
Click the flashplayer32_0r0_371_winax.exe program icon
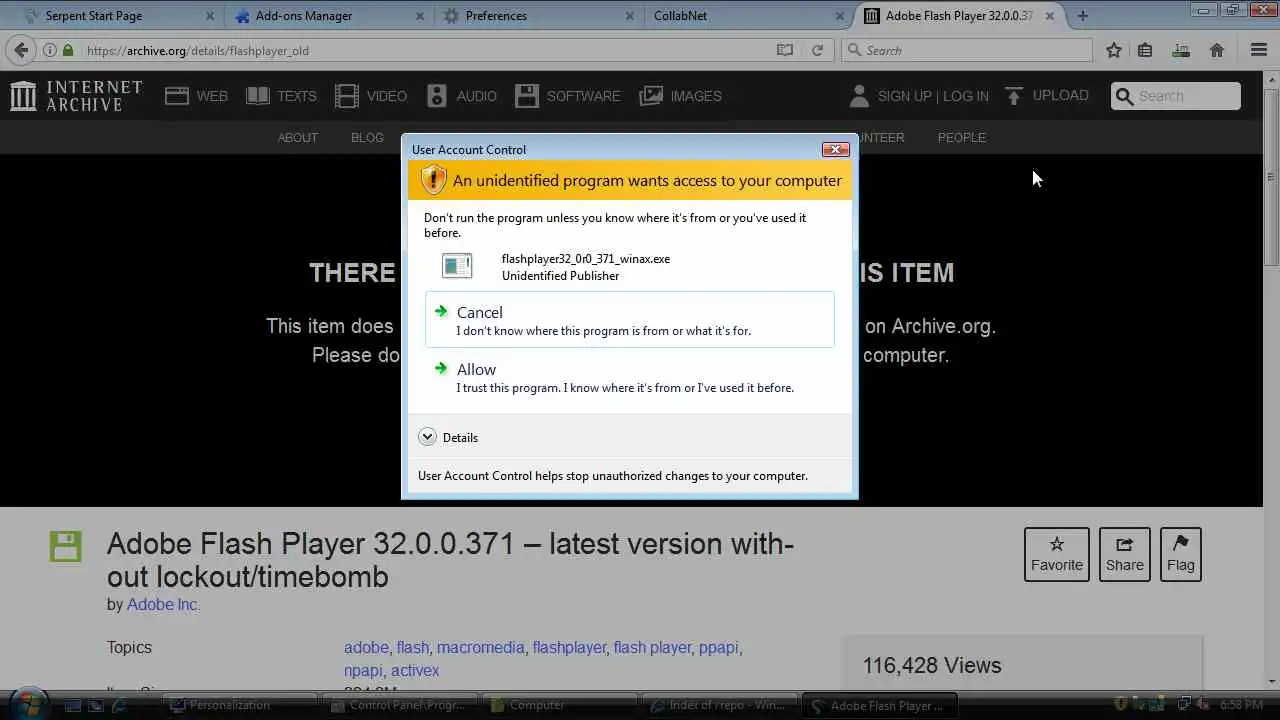click(x=457, y=265)
